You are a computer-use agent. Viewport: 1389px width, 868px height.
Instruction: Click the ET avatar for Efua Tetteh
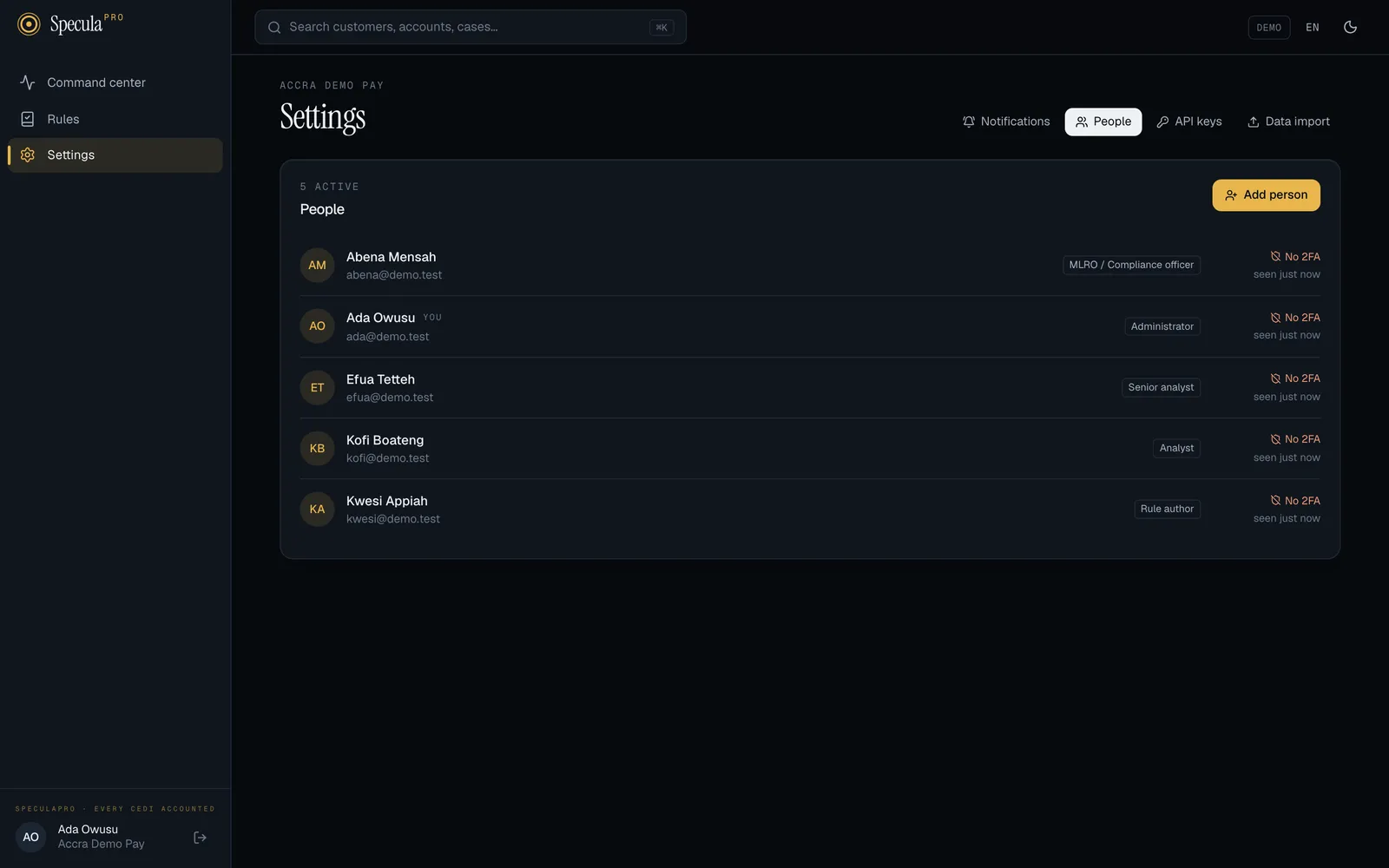pos(317,388)
